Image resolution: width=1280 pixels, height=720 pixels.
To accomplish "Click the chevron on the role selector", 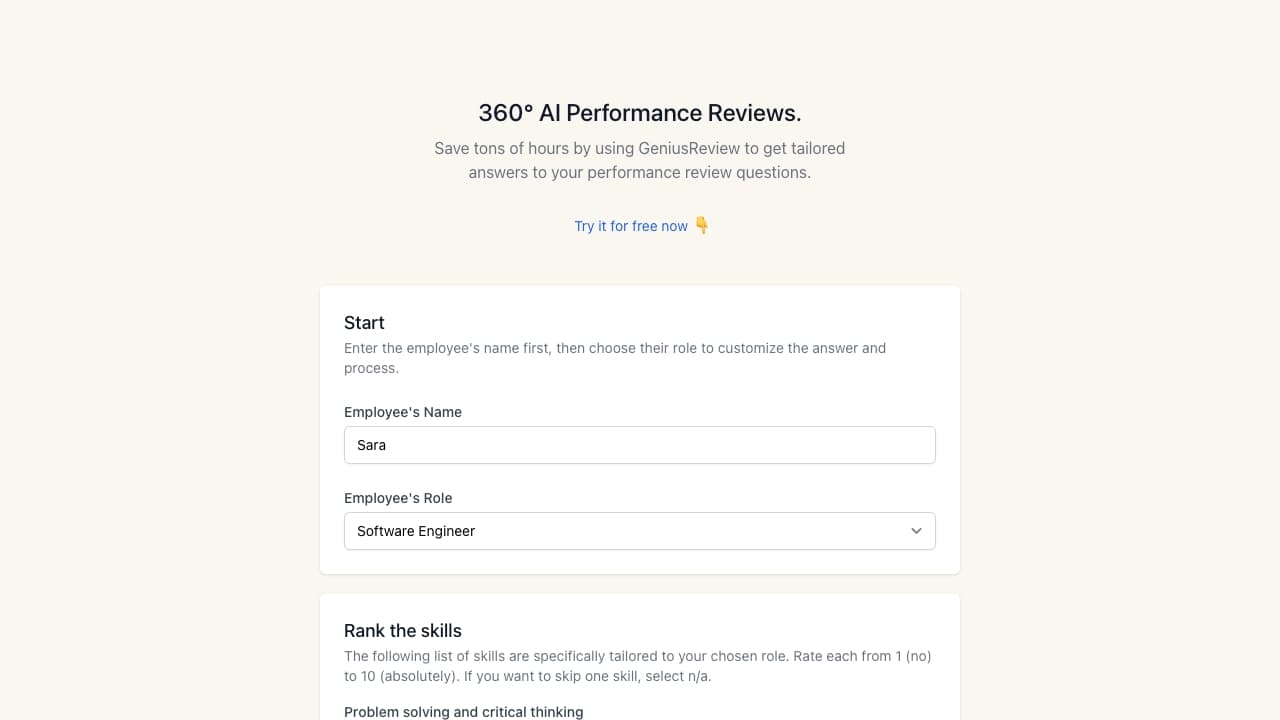I will click(916, 531).
